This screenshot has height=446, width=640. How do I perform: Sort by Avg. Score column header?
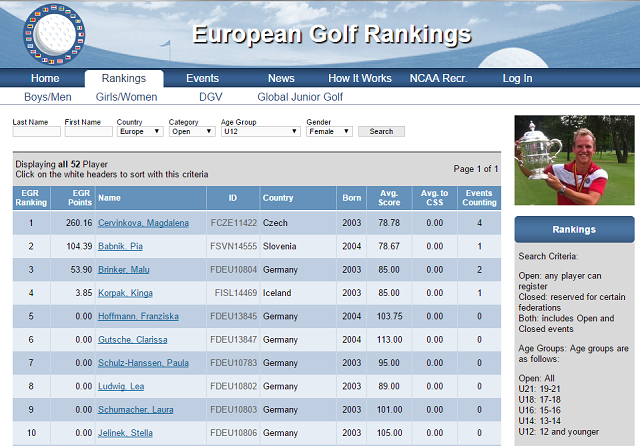pos(389,198)
